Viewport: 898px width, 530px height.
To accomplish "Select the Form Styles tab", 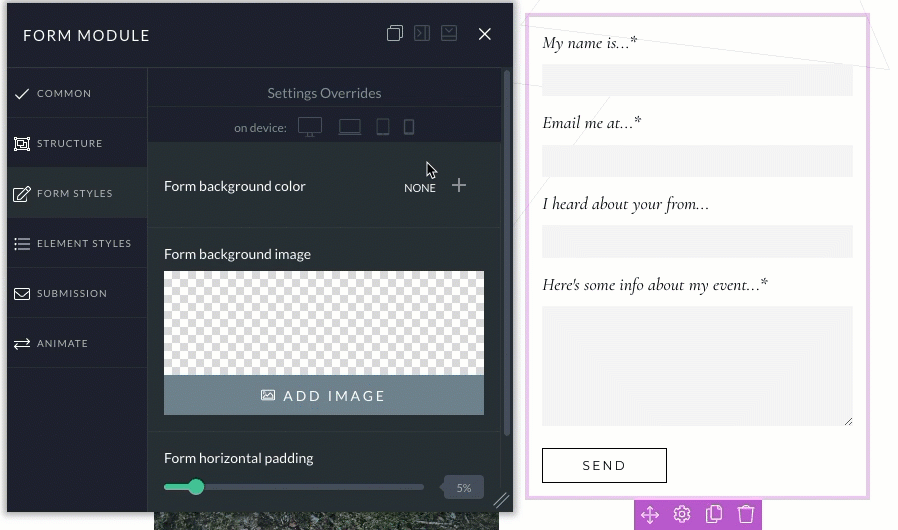I will (77, 193).
